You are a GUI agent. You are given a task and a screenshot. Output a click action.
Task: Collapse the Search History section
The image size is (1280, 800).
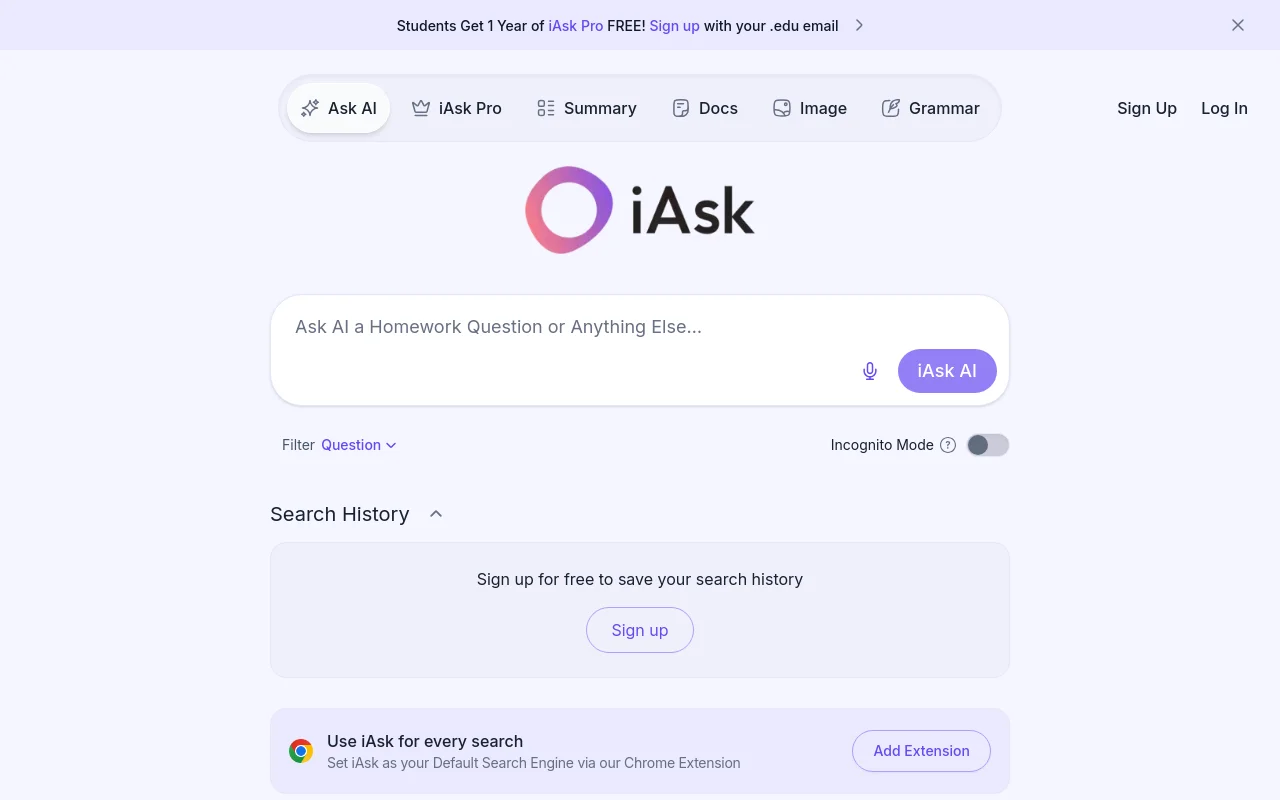tap(436, 513)
